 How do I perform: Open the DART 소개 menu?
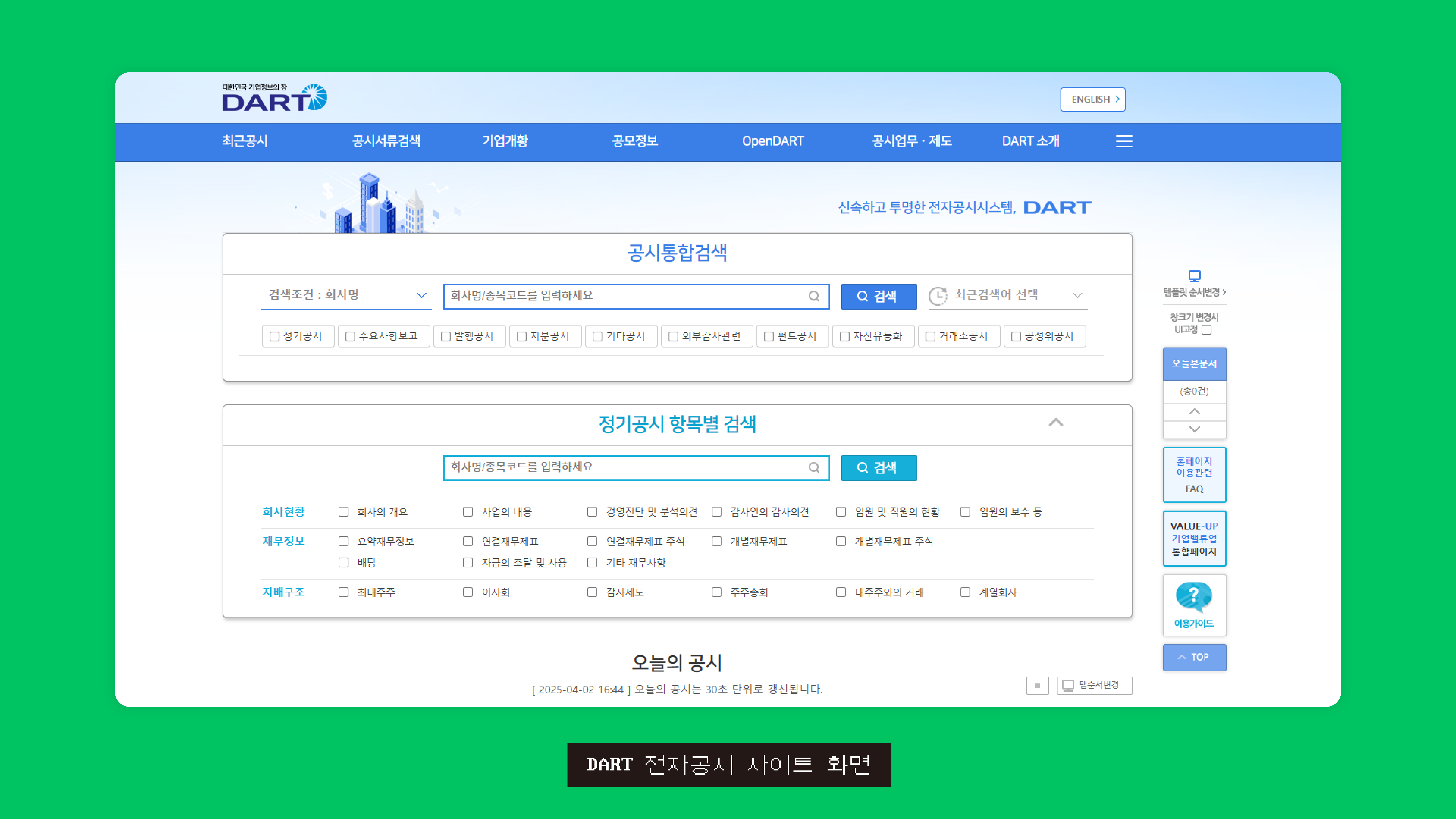1031,141
